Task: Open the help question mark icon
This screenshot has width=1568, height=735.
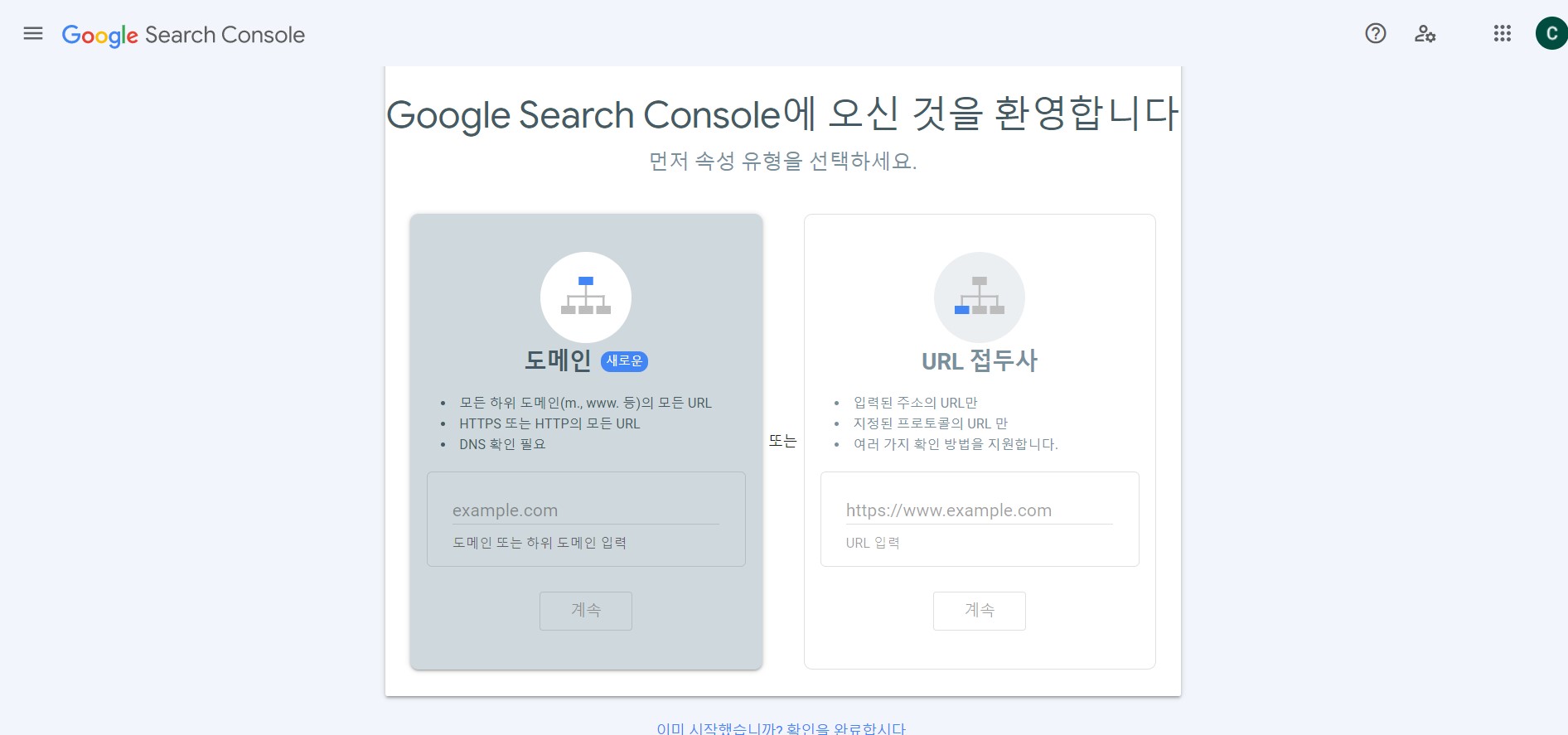Action: click(1376, 33)
